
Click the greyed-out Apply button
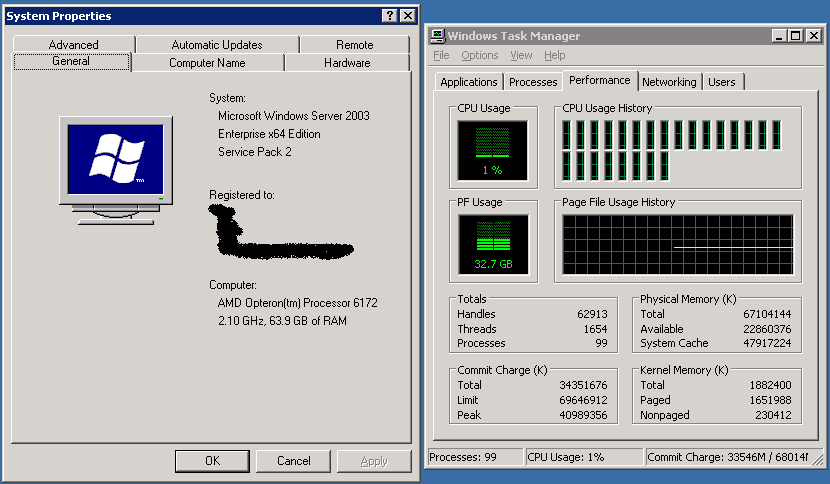pos(374,461)
